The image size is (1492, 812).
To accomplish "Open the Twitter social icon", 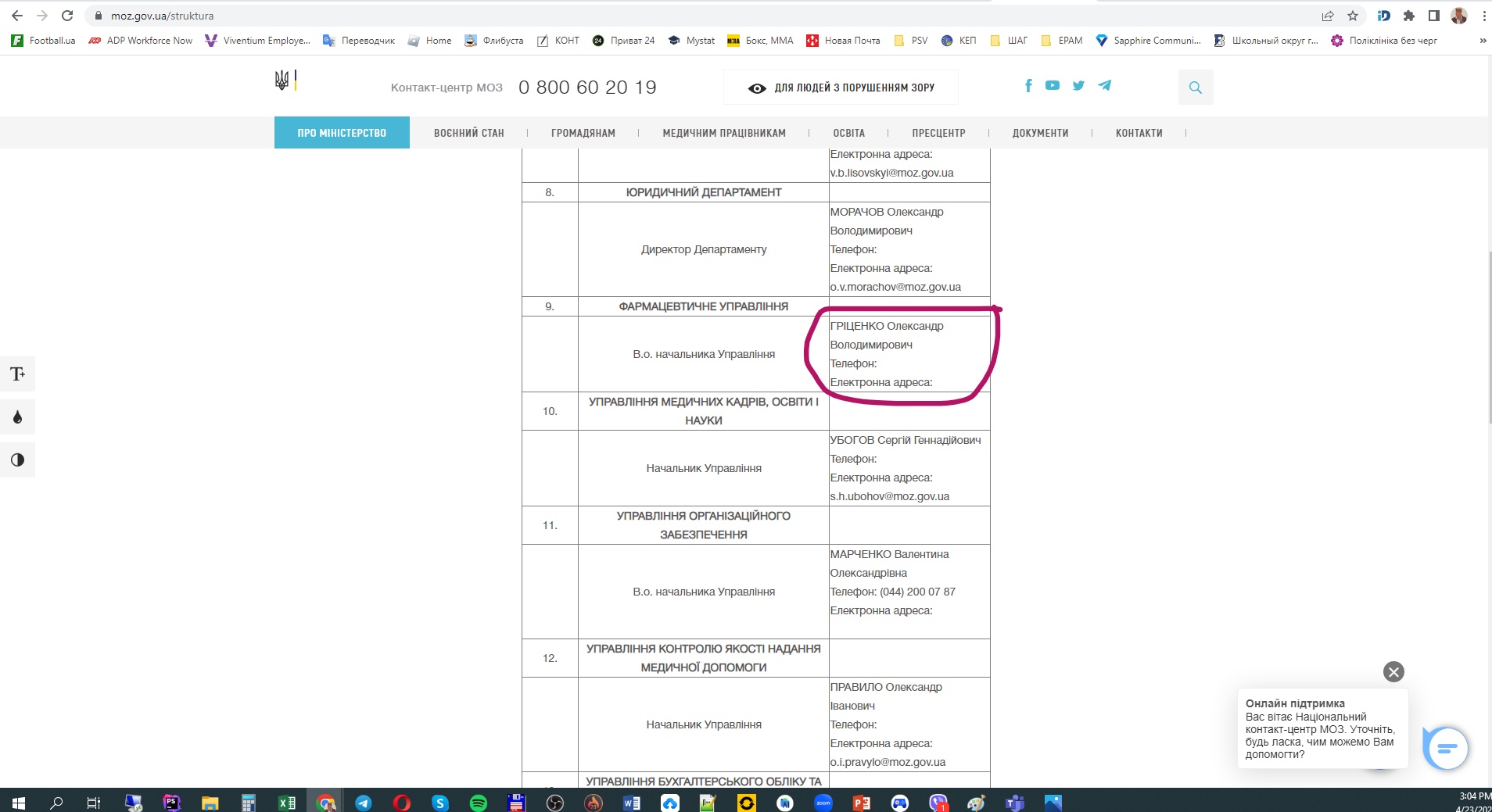I will [x=1078, y=86].
